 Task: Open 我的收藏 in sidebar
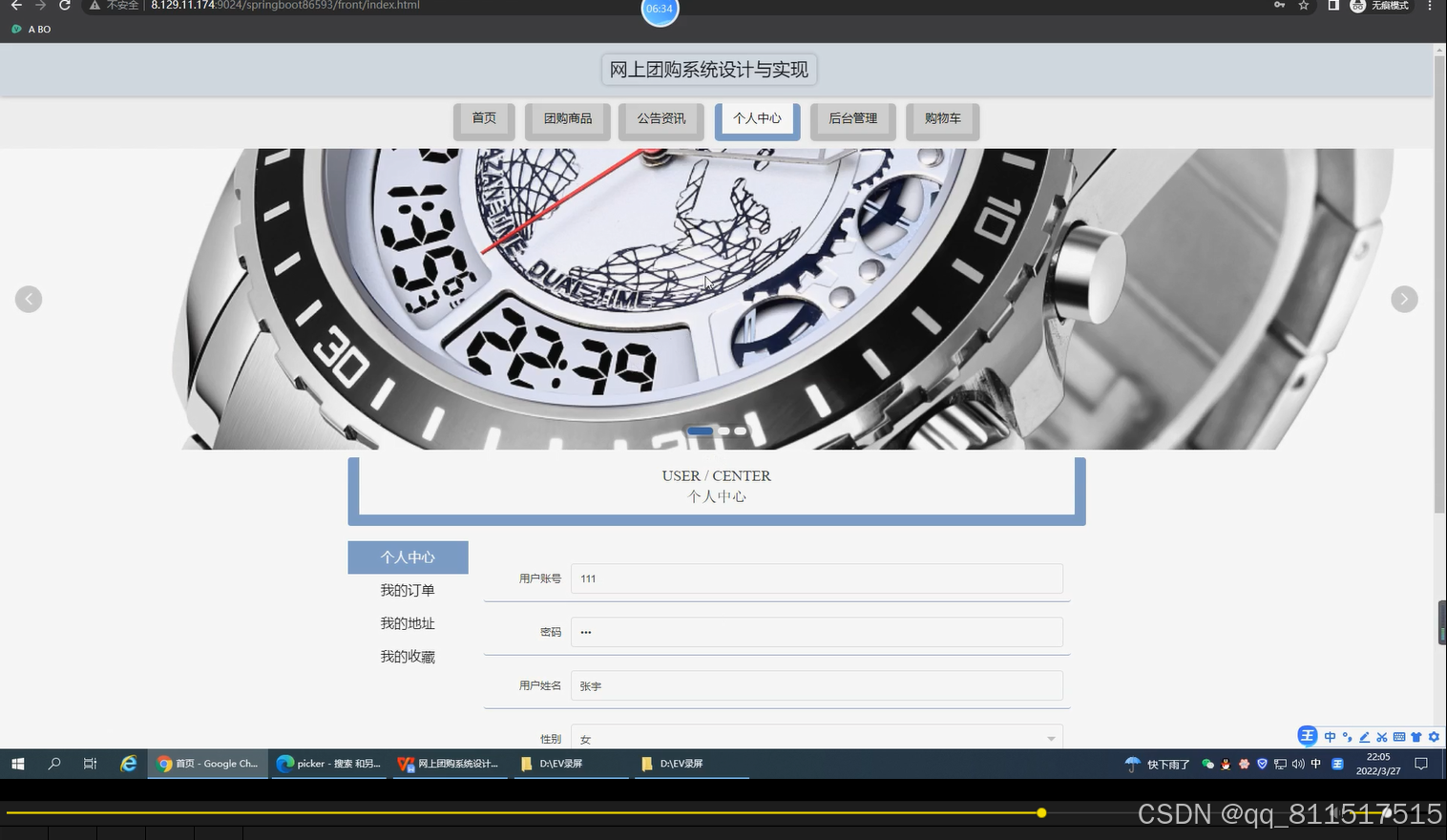(x=408, y=657)
